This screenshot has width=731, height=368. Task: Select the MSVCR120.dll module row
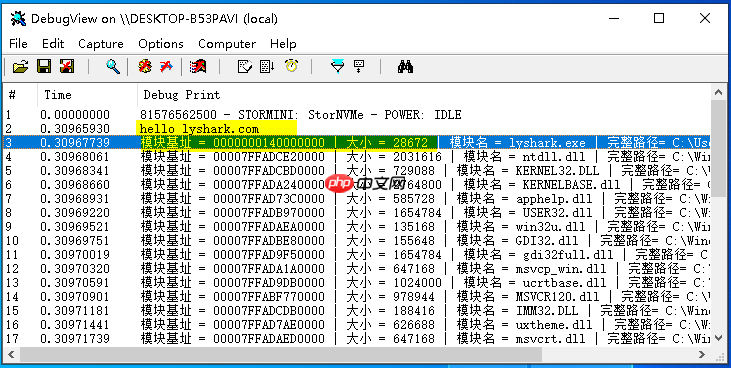click(x=357, y=297)
